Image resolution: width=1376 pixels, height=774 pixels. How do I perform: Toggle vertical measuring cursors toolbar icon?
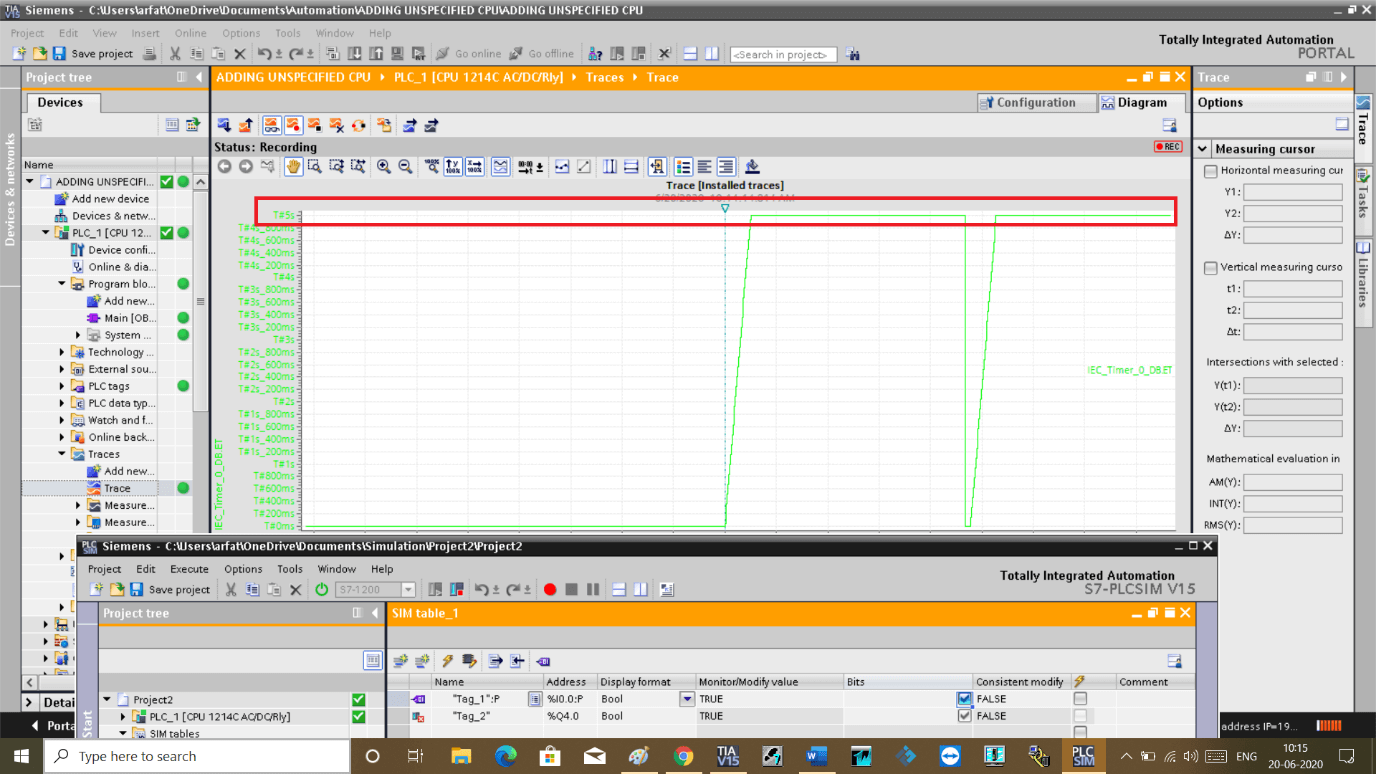point(610,167)
